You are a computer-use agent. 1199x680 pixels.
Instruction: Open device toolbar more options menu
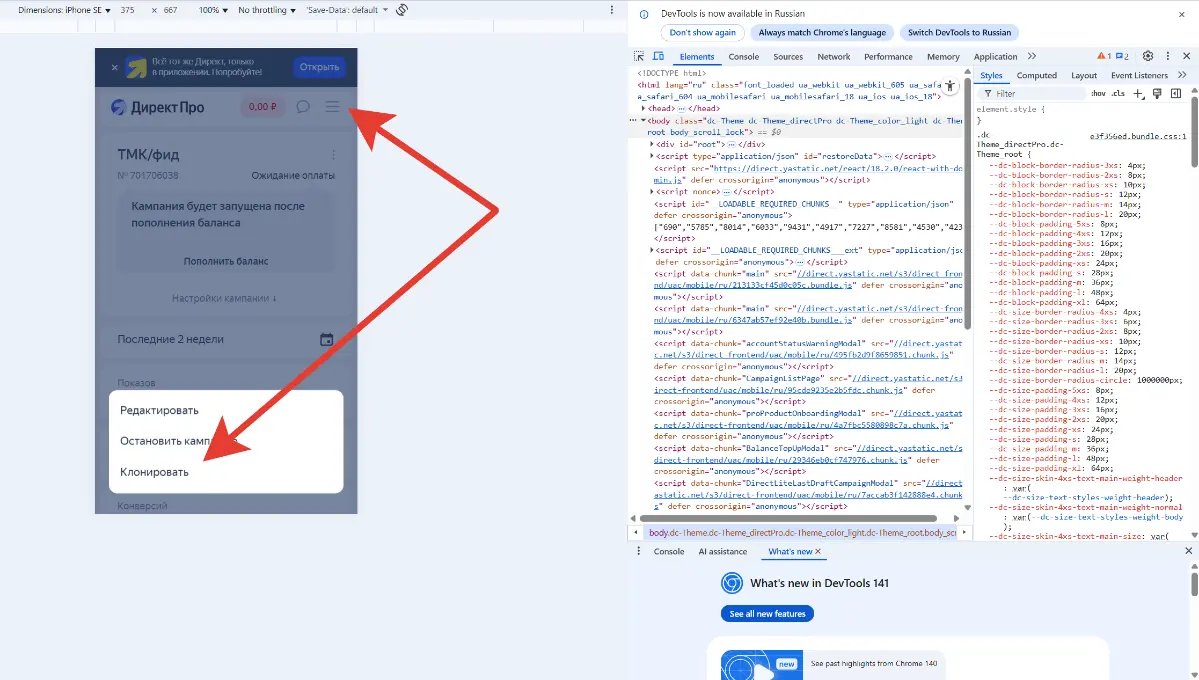pos(612,10)
